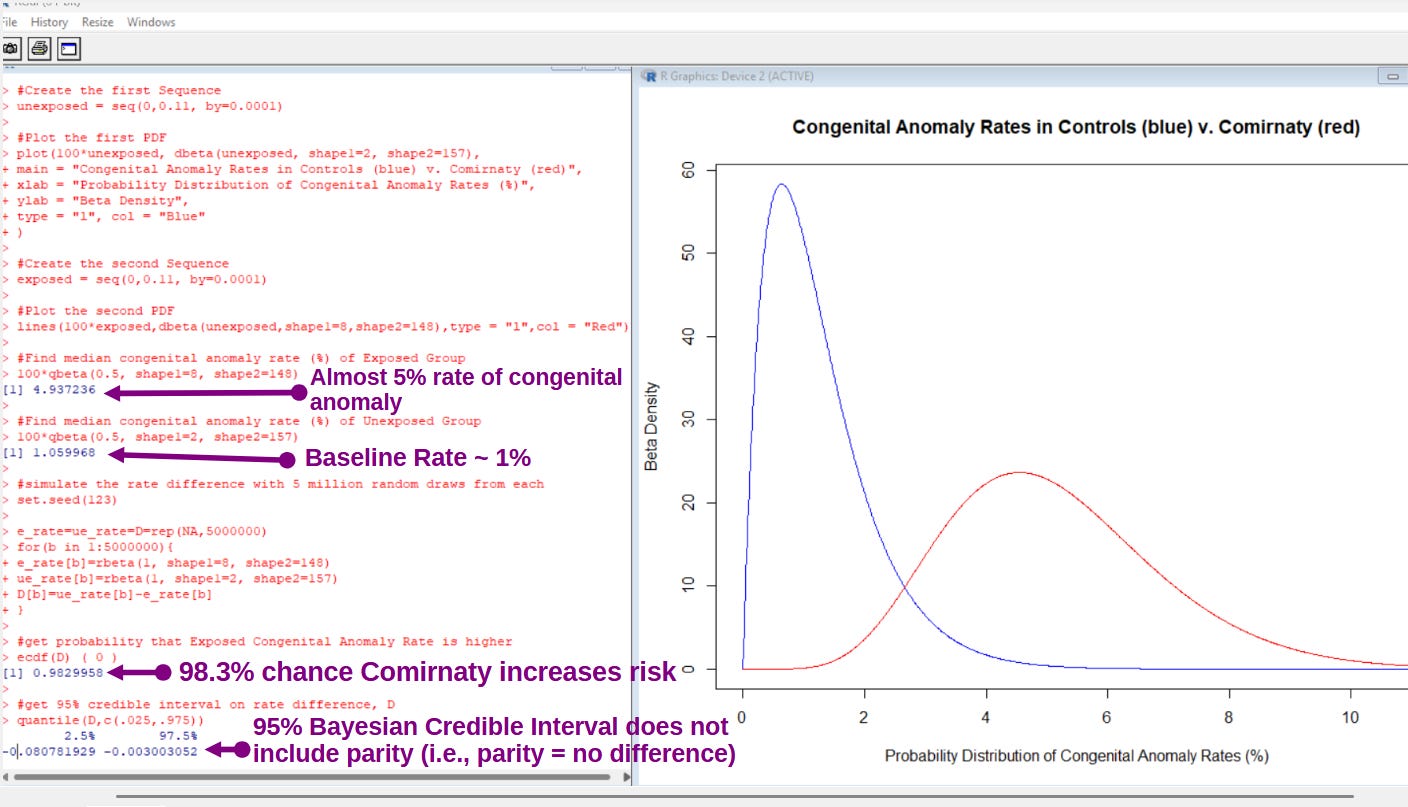Click the plot title about Congenital Anomaly Rates
Image resolution: width=1408 pixels, height=807 pixels.
(x=1076, y=128)
